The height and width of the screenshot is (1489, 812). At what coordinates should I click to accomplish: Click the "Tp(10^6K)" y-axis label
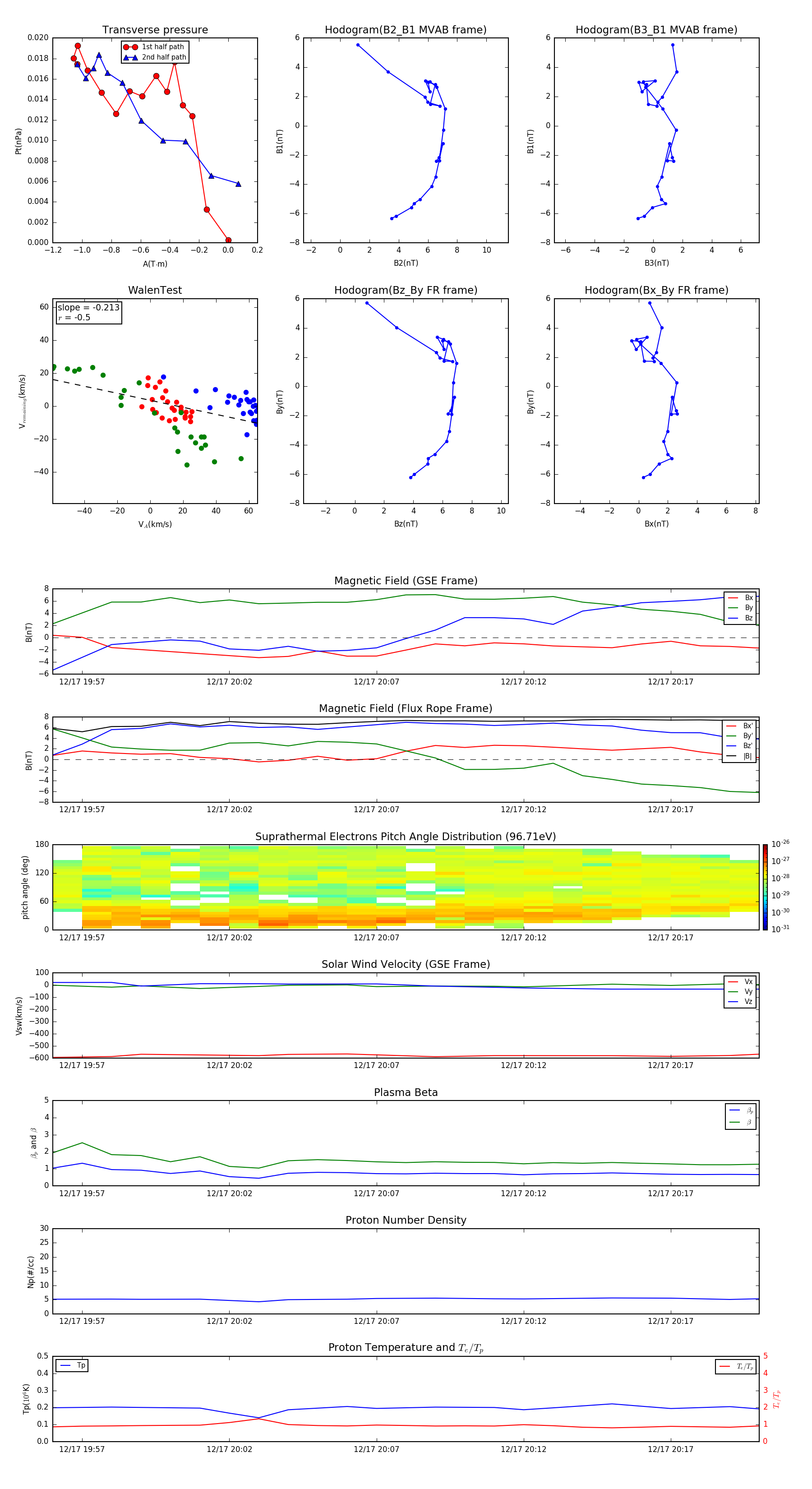(26, 1399)
